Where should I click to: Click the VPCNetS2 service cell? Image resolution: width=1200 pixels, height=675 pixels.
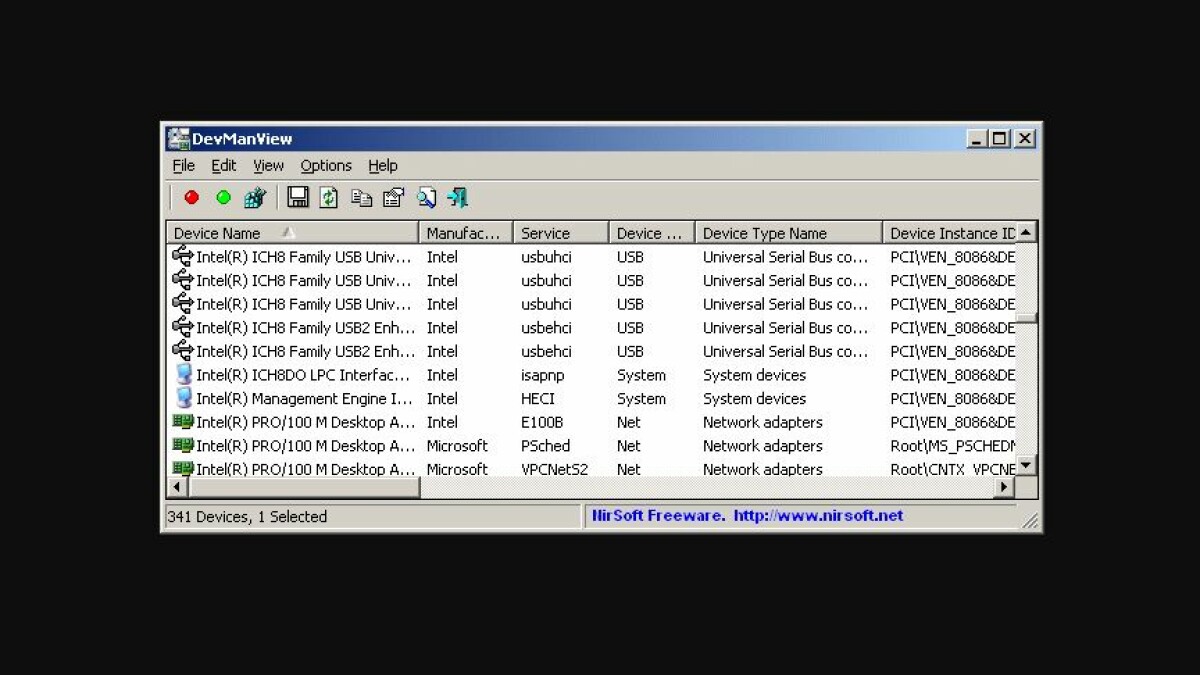pos(555,469)
